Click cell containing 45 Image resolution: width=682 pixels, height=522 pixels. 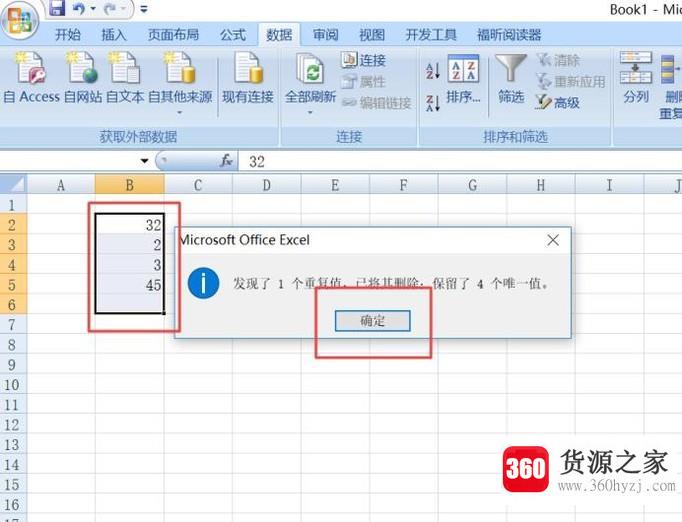(x=130, y=284)
